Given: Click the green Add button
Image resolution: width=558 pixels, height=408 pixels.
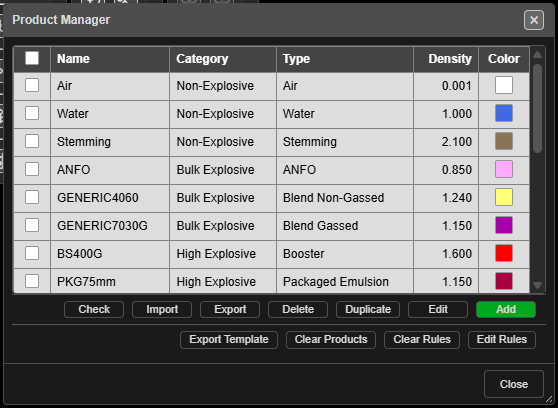Looking at the screenshot, I should [x=506, y=309].
